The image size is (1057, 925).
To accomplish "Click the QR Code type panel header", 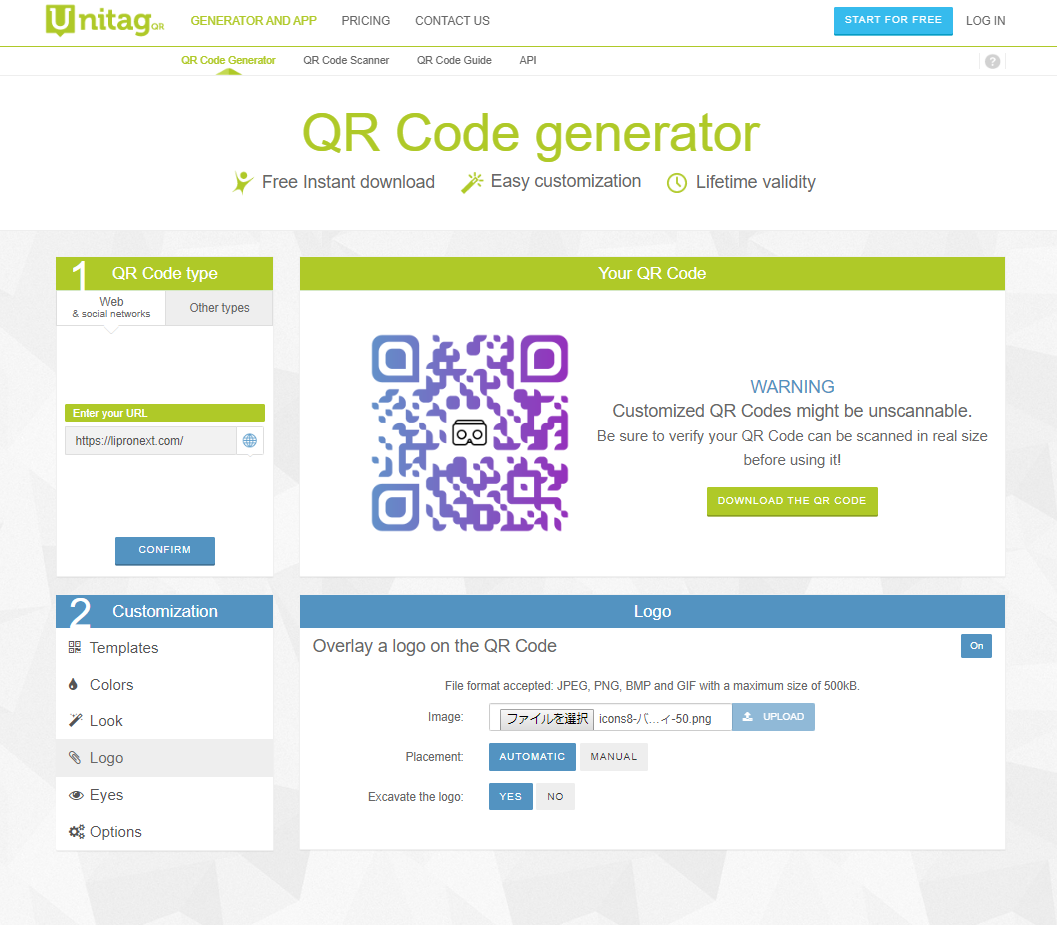I will pyautogui.click(x=164, y=273).
